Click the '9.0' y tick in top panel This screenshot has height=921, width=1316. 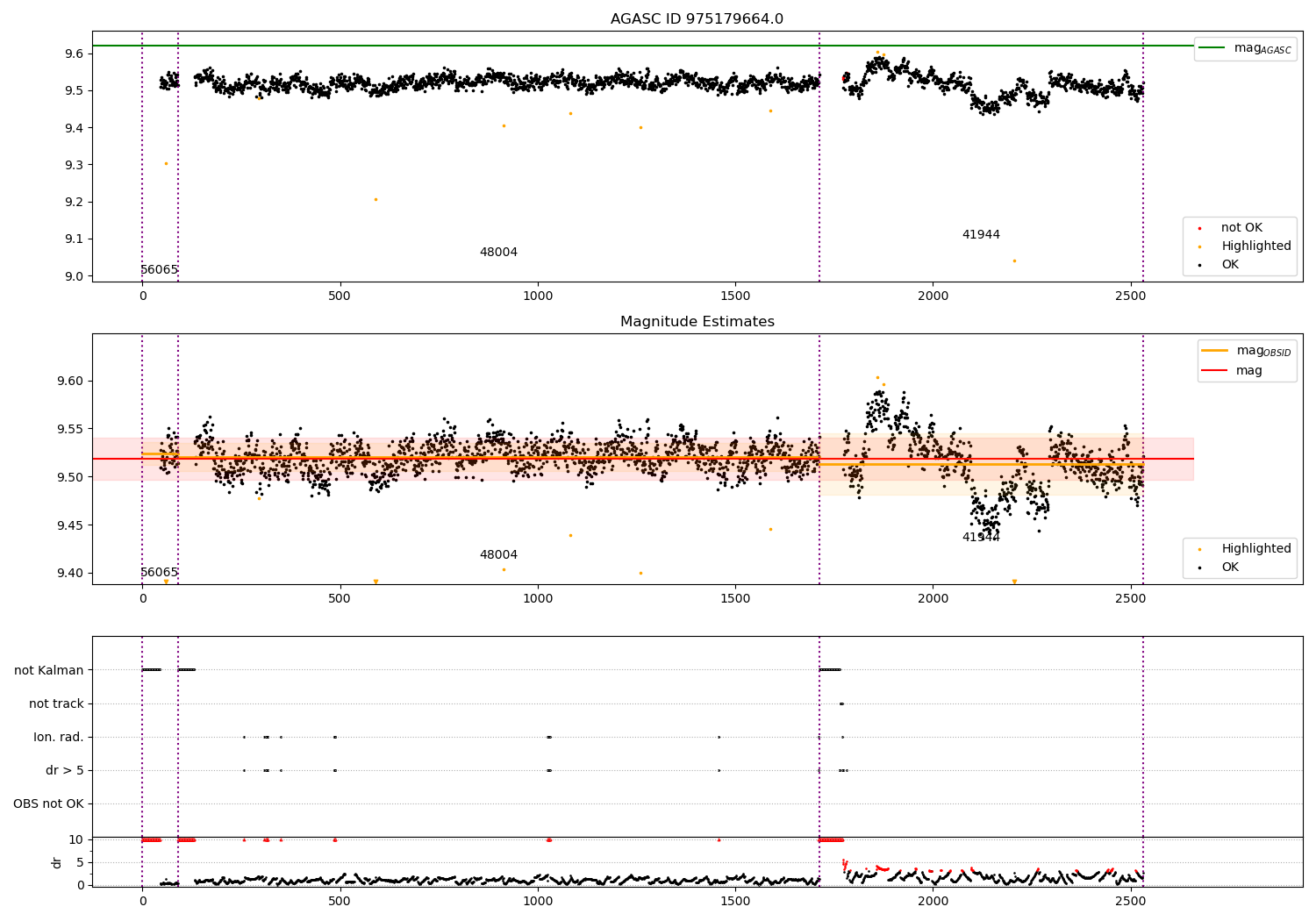(x=74, y=276)
